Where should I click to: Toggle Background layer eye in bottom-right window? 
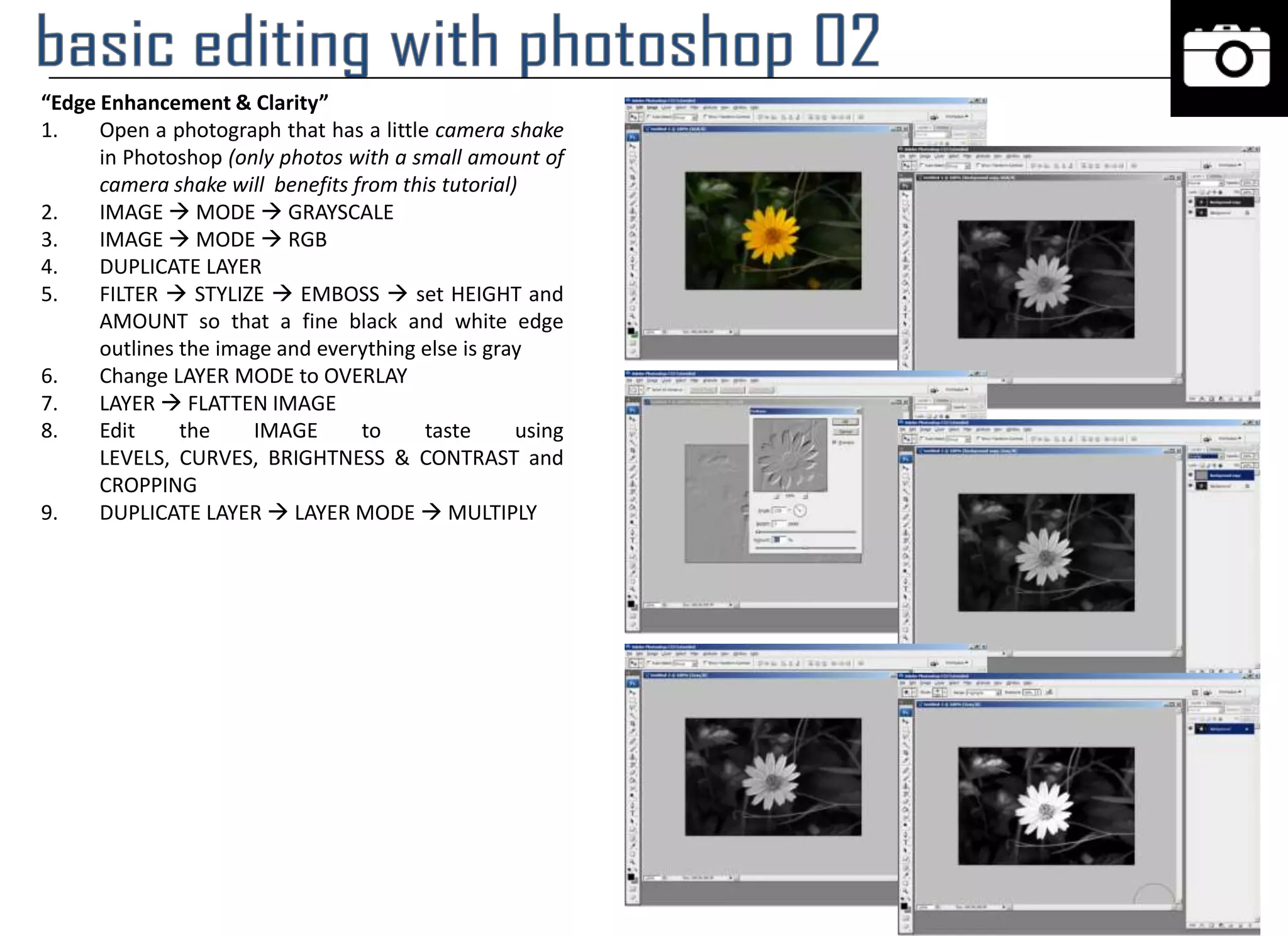1190,728
